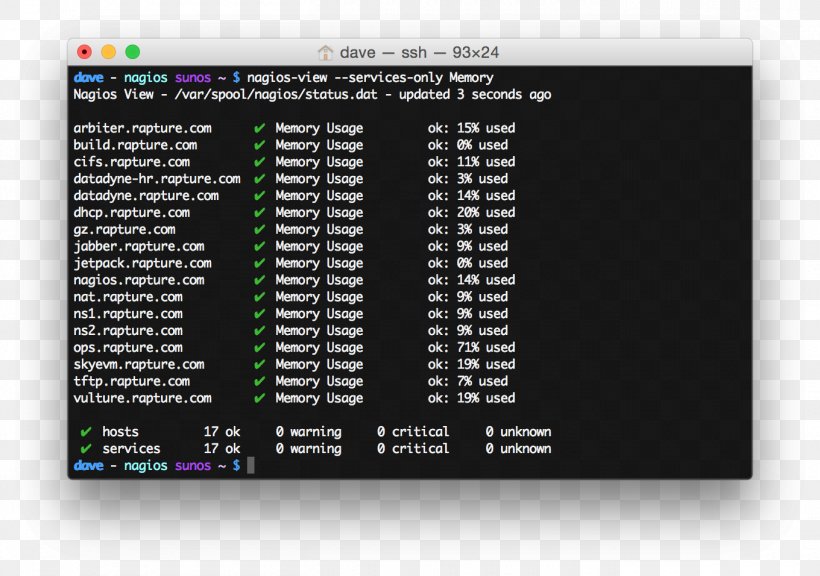820x576 pixels.
Task: Click the green checkmark beside datadyne.rapture.com
Action: tap(259, 196)
